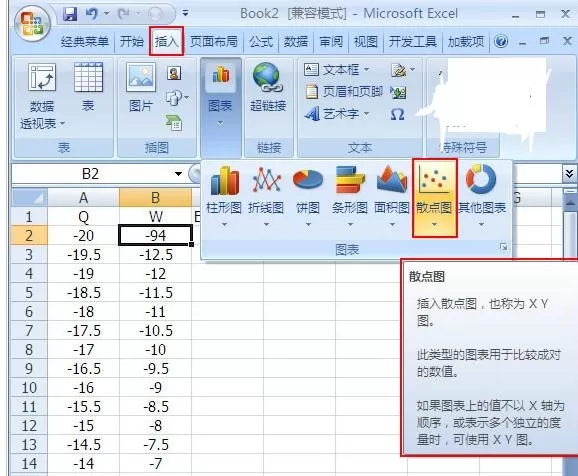Click 页眉和页脚 header and footer

[x=344, y=91]
